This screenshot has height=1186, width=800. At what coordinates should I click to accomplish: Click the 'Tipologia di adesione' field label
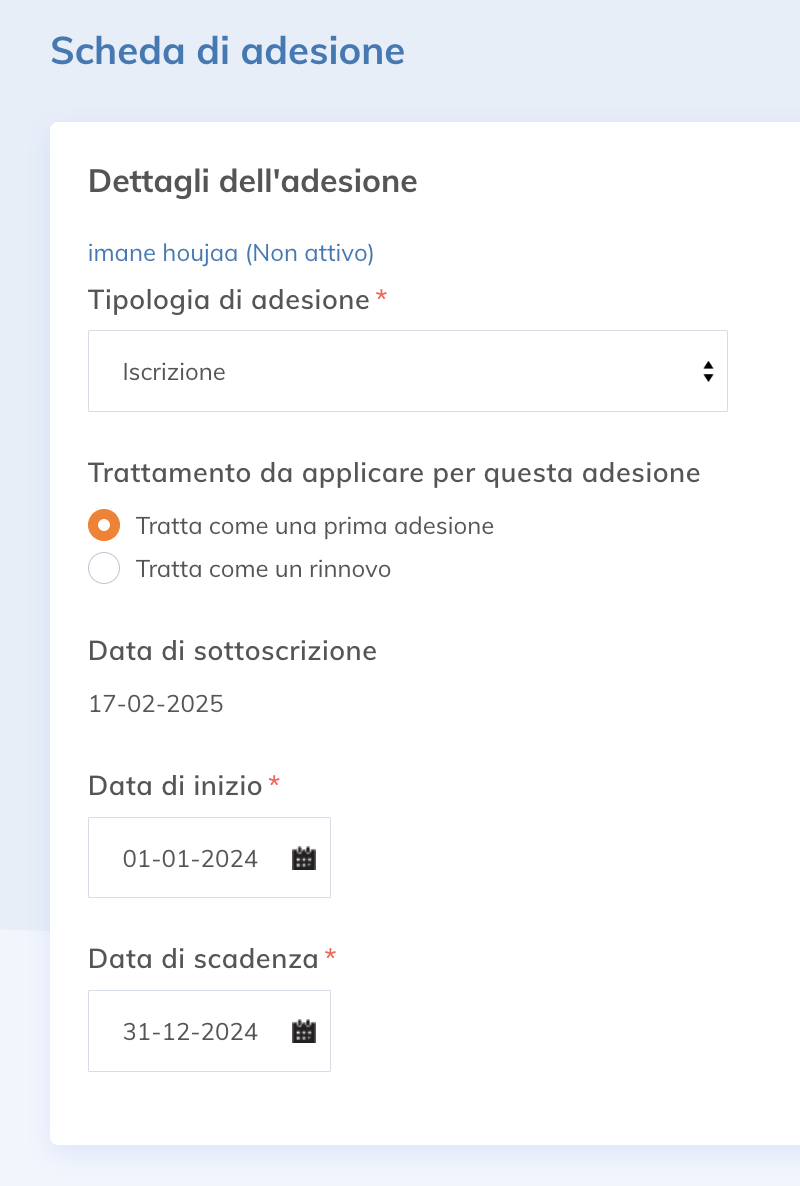tap(229, 300)
